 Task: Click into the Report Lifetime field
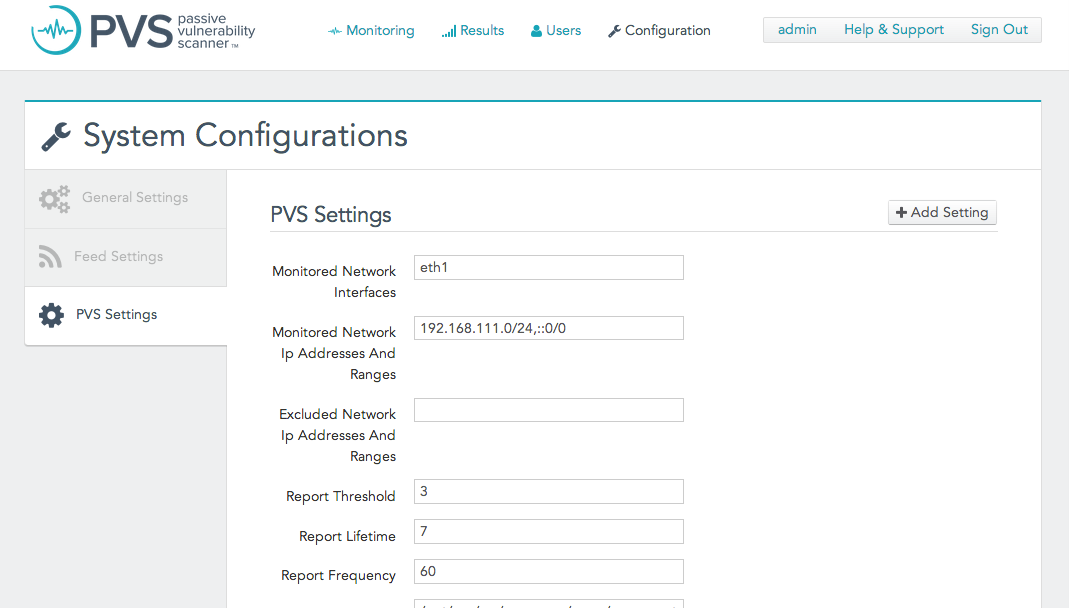(x=549, y=532)
